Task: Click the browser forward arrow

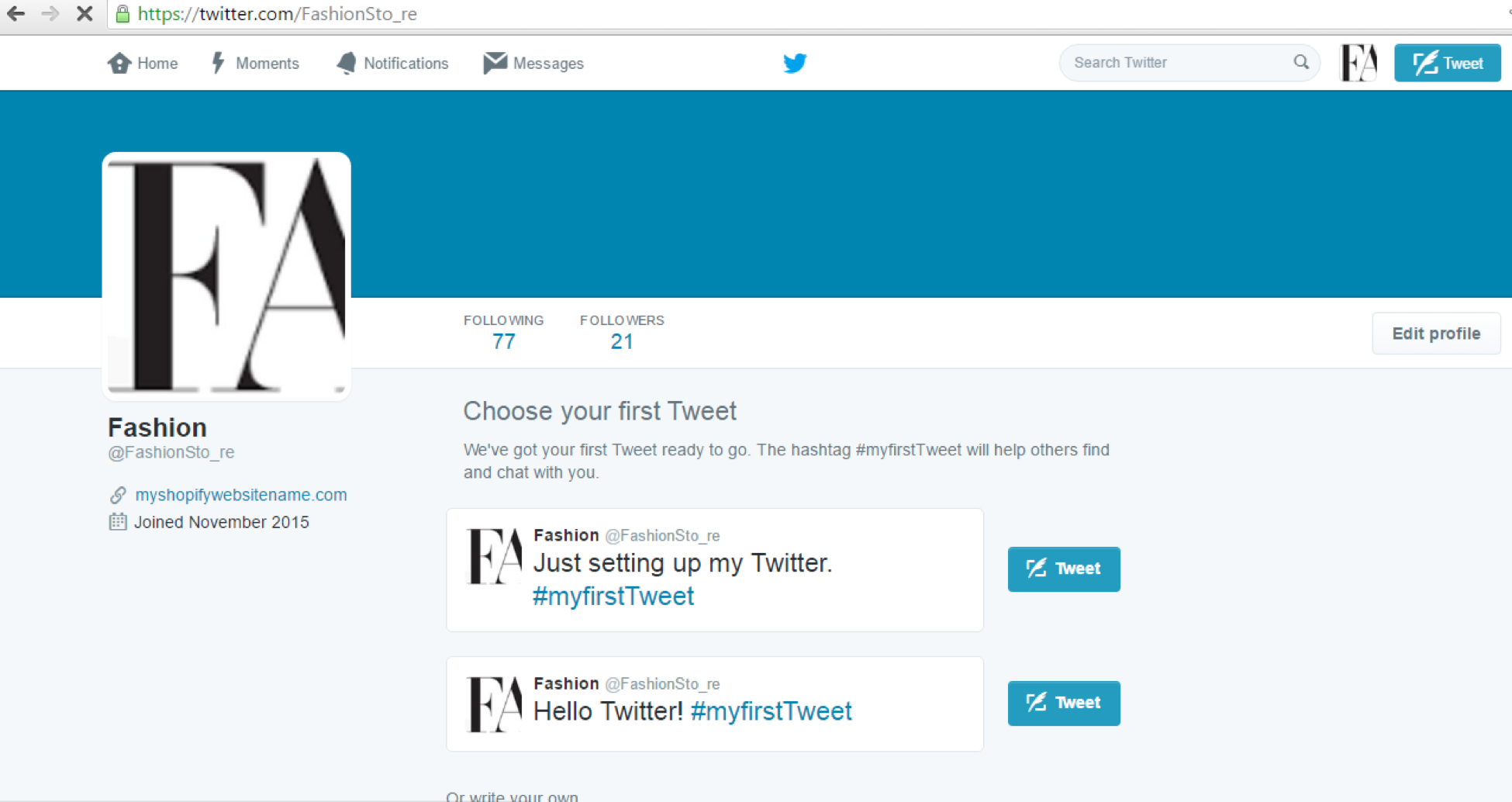Action: tap(50, 13)
